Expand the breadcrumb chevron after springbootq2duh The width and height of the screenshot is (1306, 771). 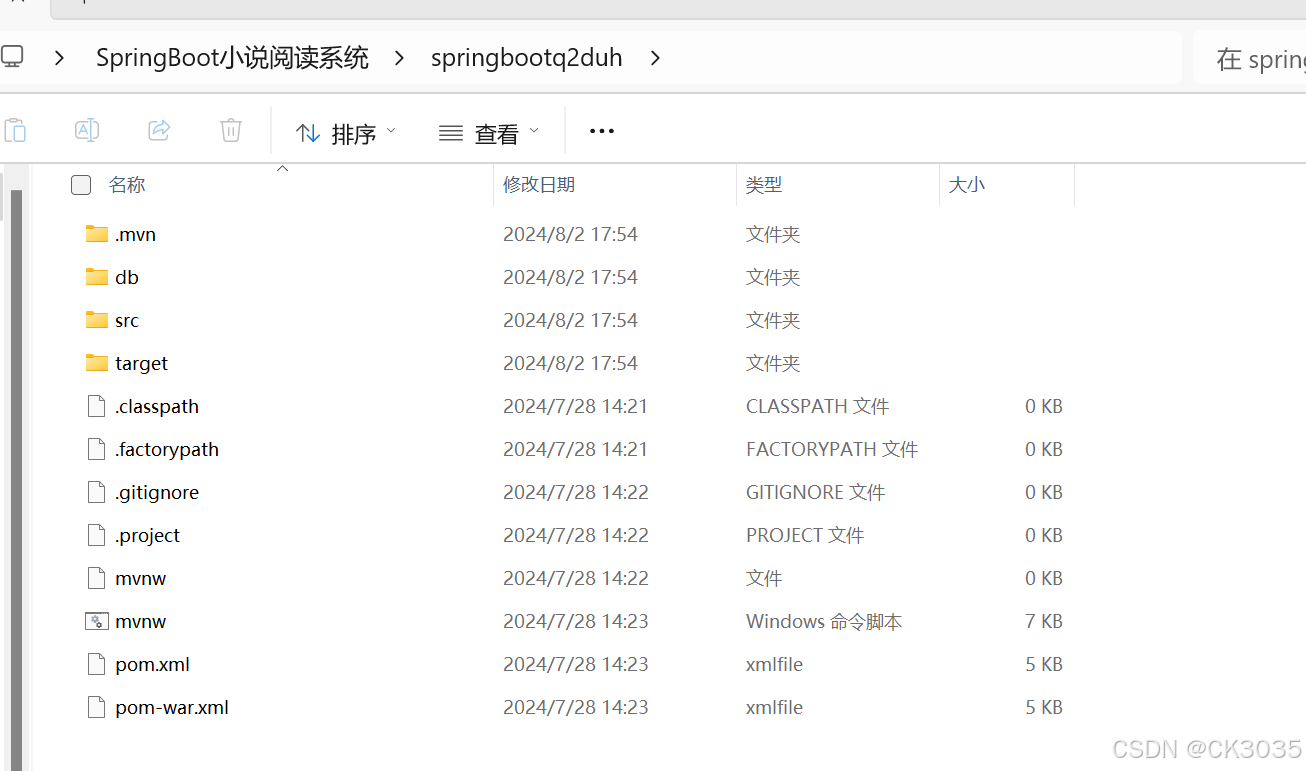(x=655, y=58)
